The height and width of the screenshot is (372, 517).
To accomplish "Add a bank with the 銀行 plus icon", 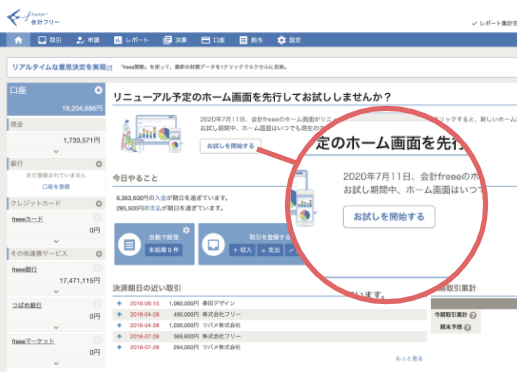I will tap(99, 164).
